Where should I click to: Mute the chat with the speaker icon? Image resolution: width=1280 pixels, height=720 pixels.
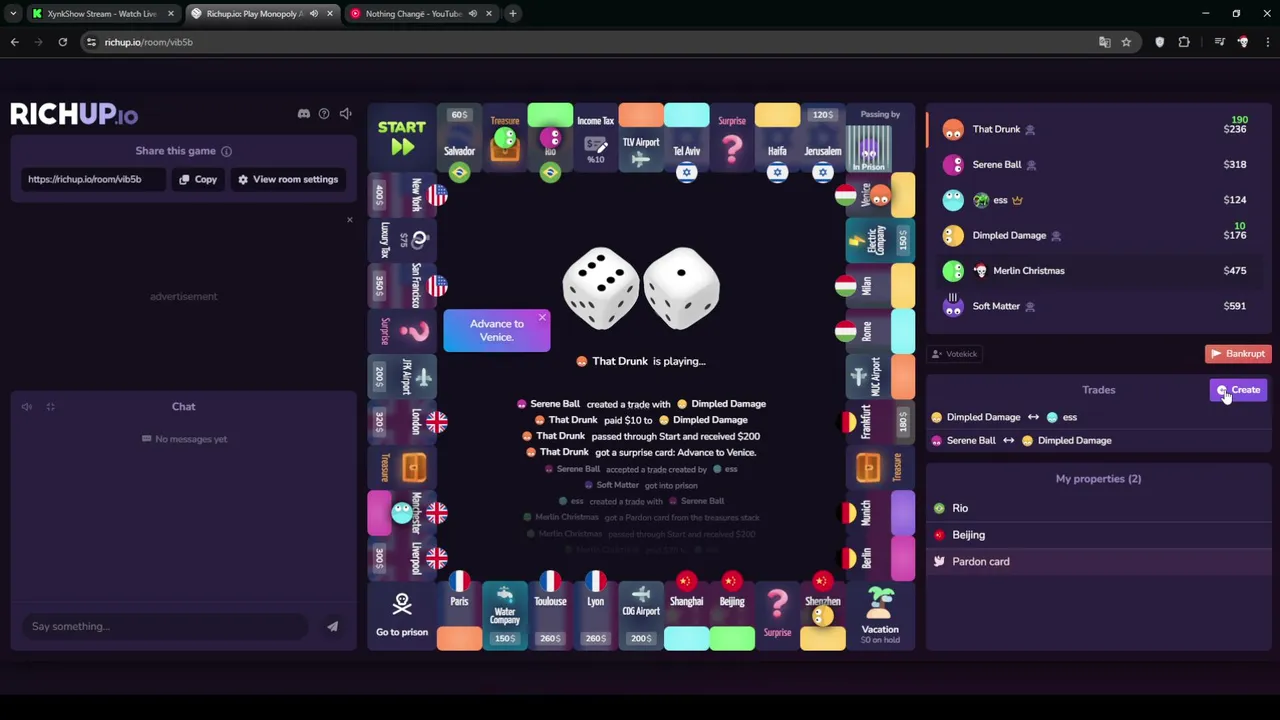[27, 407]
